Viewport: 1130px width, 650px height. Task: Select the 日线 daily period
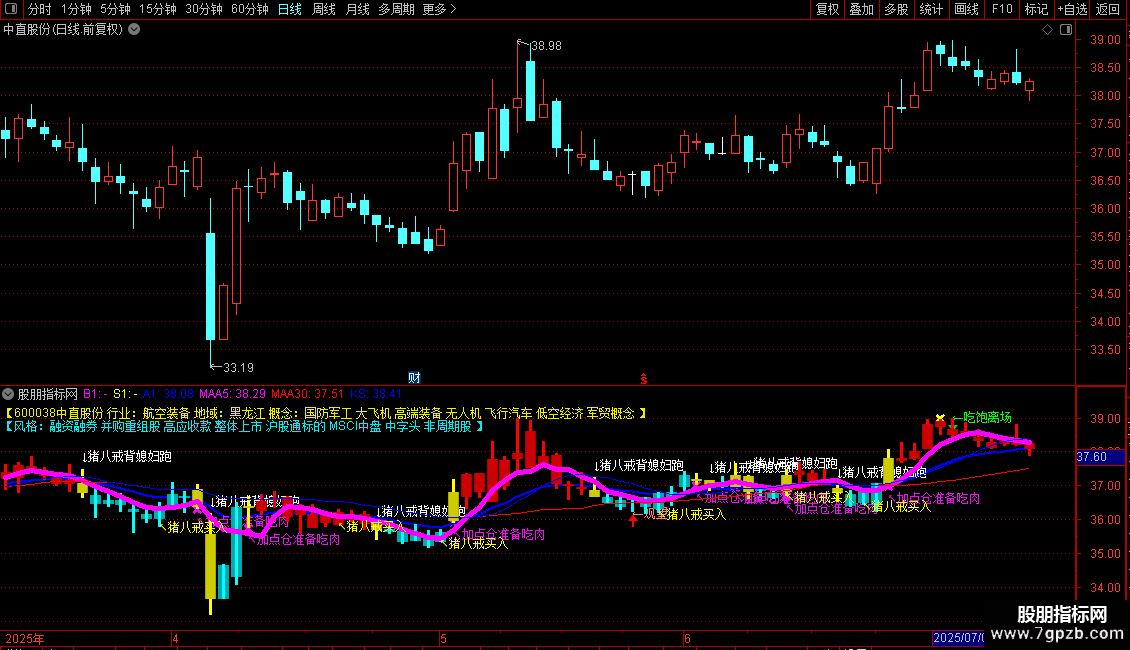coord(290,9)
